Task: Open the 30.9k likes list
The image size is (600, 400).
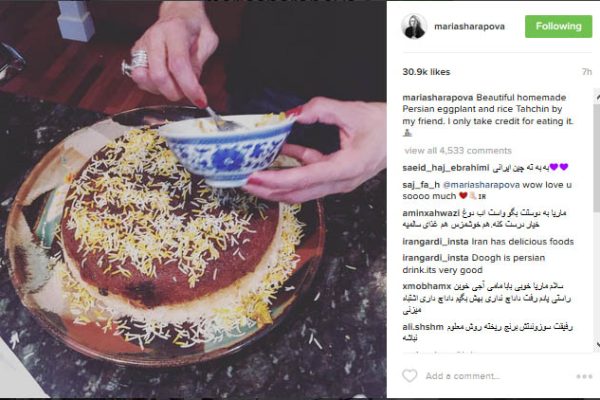Action: (426, 72)
